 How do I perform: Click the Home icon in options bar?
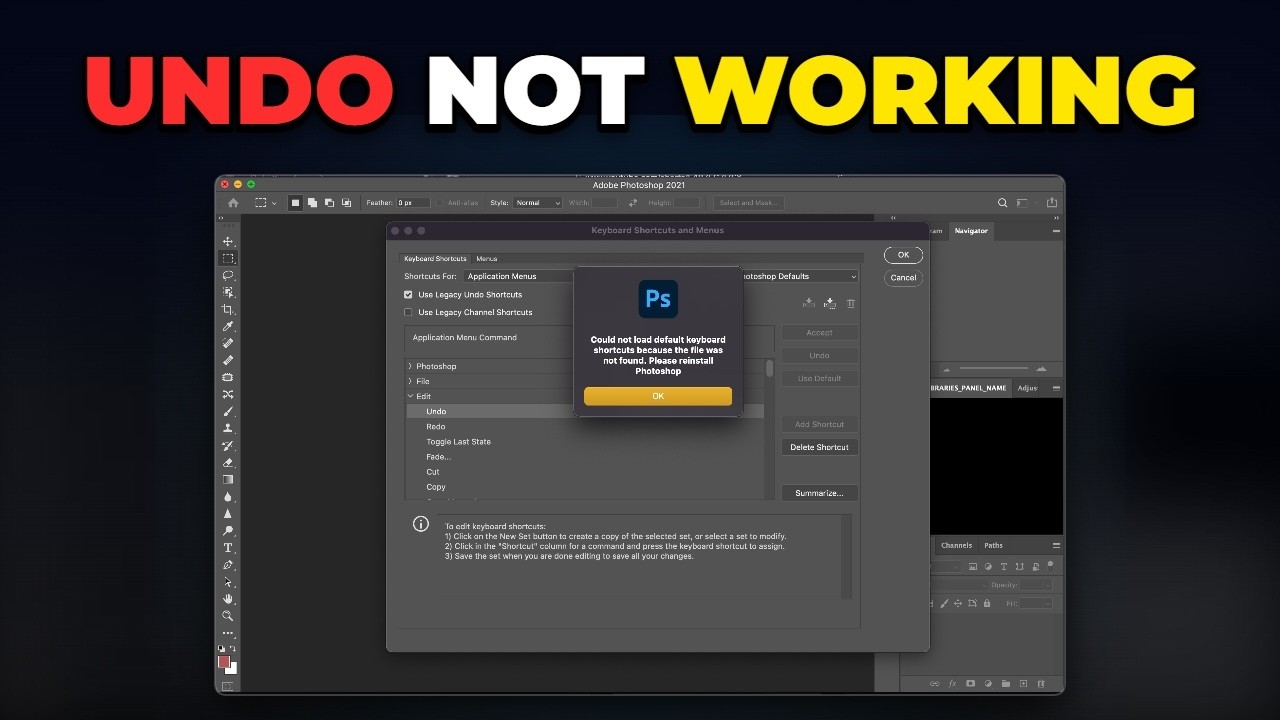click(x=233, y=203)
